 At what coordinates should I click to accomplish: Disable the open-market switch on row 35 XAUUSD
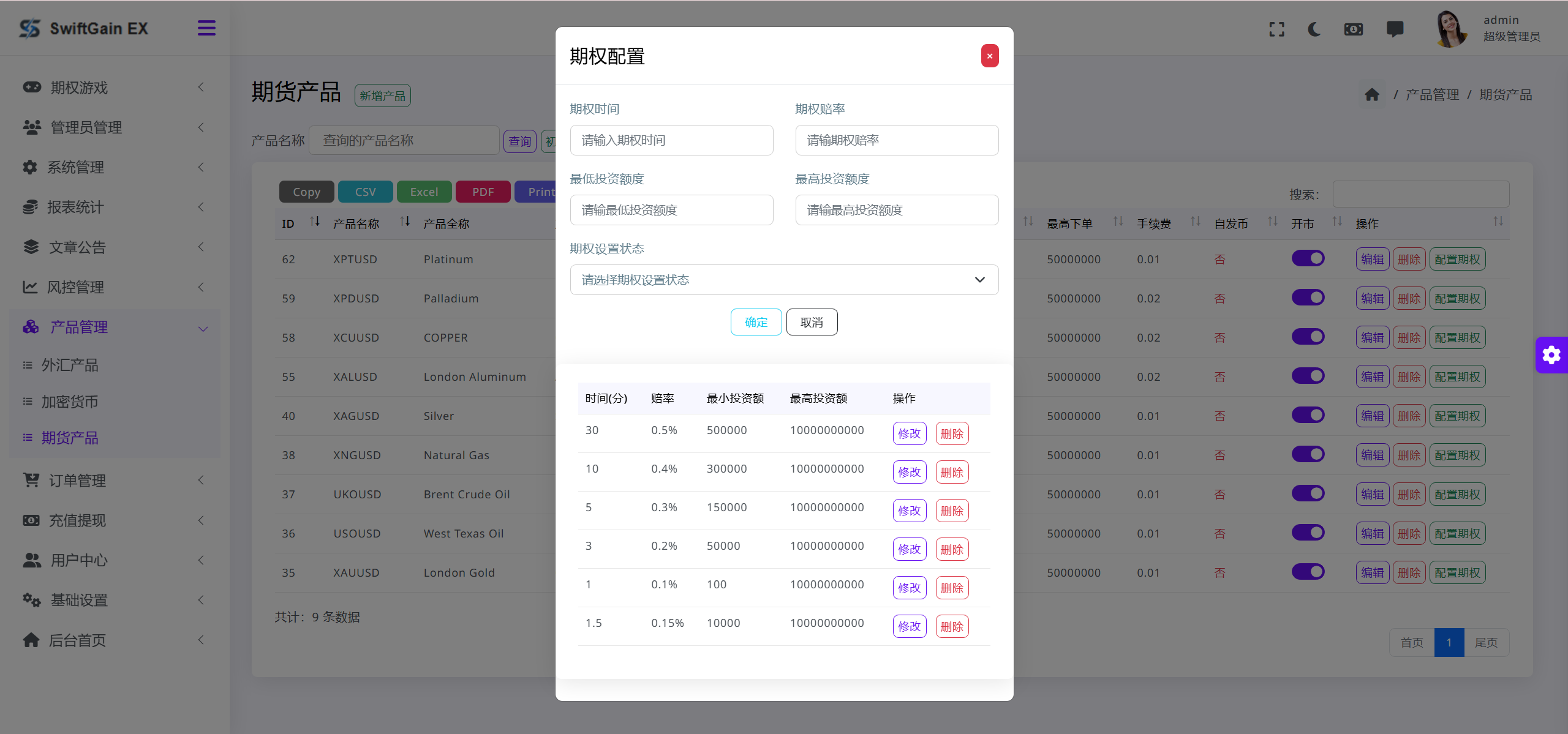coord(1308,571)
